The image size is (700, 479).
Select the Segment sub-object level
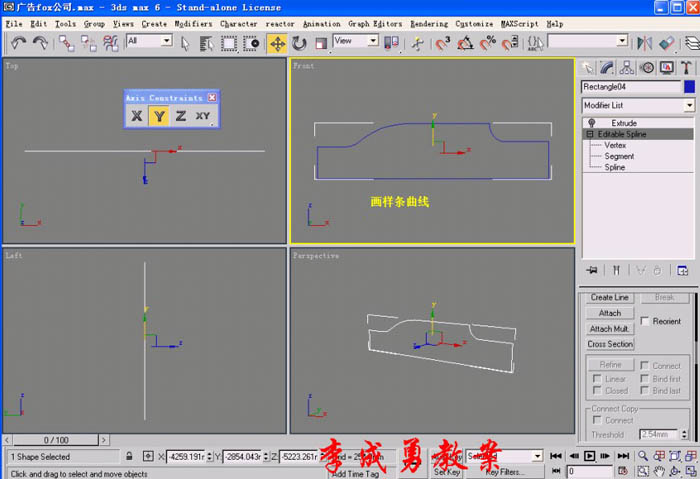(x=619, y=156)
